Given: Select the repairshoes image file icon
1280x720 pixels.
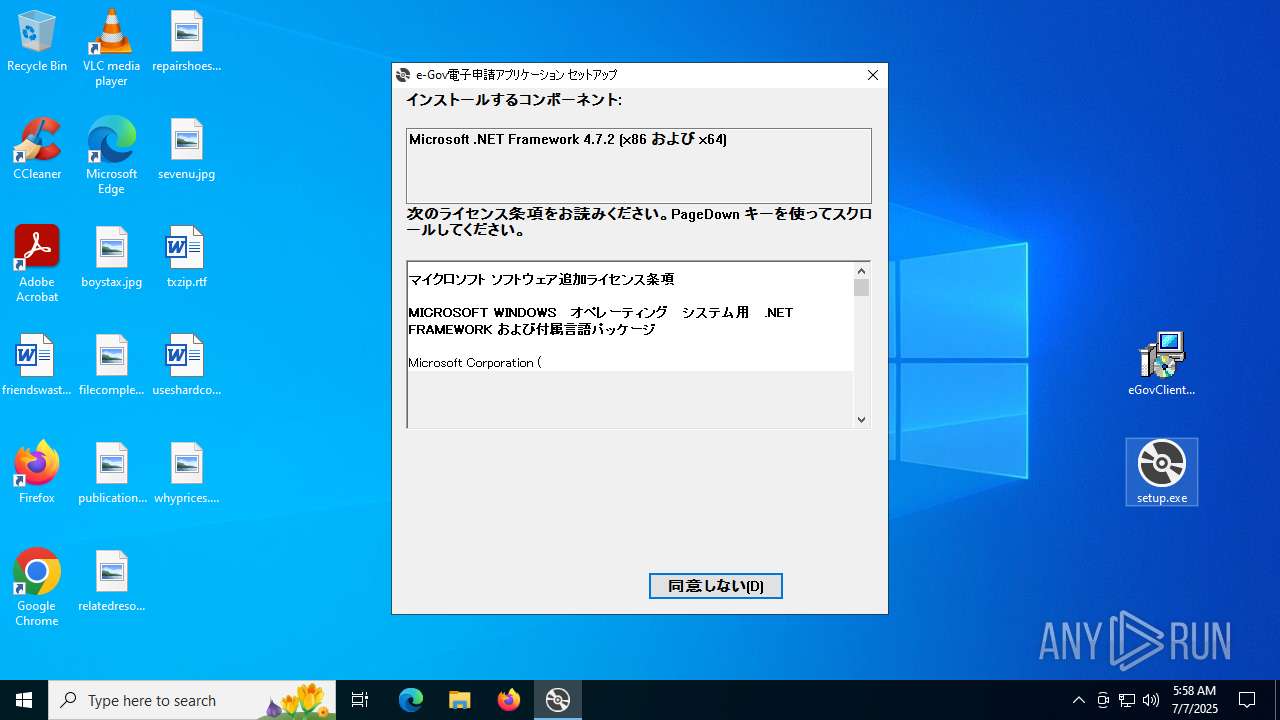Looking at the screenshot, I should 187,42.
